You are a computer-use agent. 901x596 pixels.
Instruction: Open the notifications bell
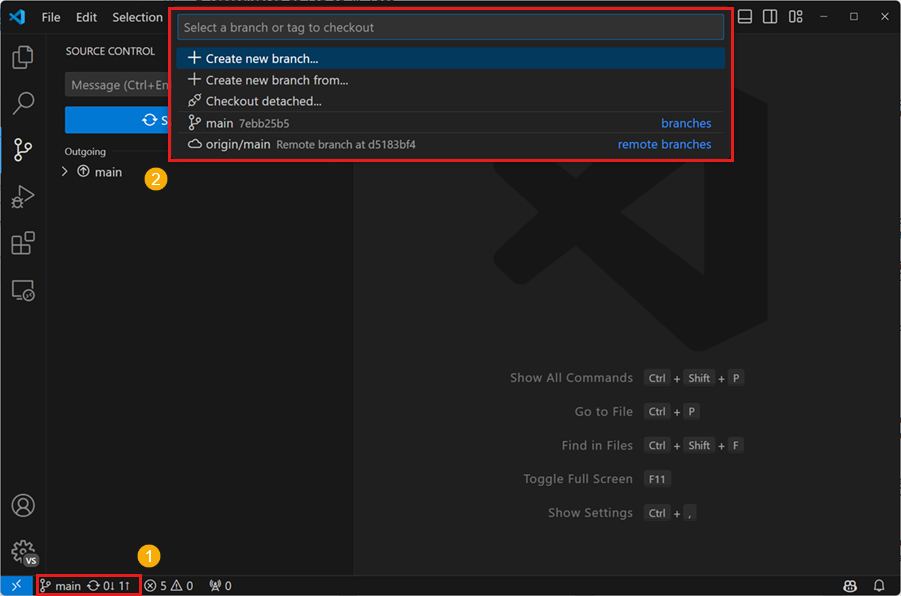pos(879,586)
